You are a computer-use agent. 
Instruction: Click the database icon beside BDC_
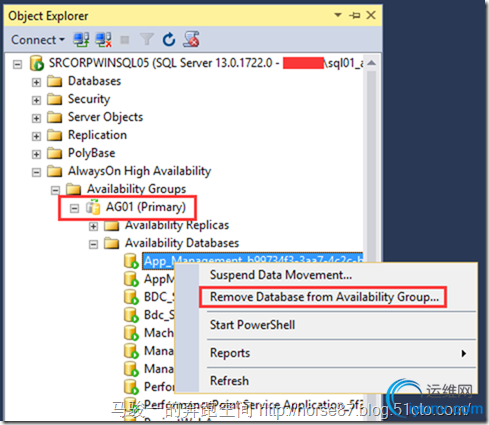pyautogui.click(x=131, y=297)
